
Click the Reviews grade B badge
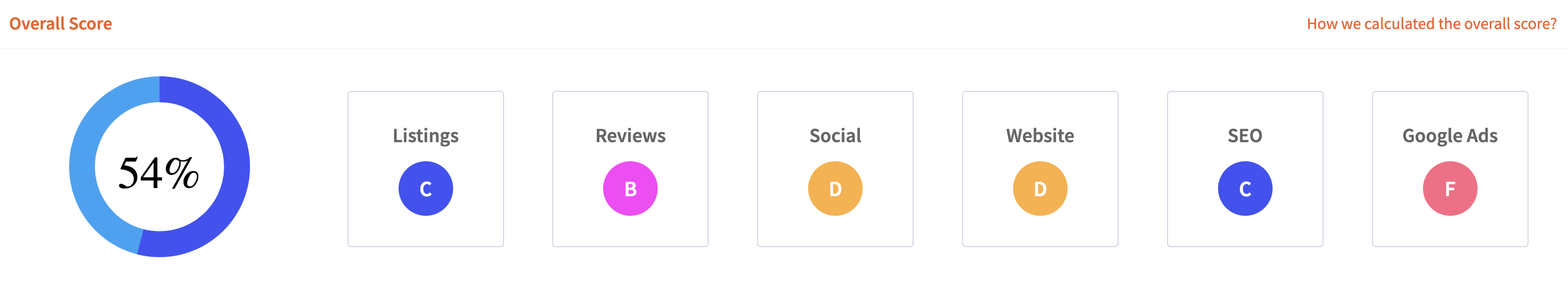click(630, 189)
